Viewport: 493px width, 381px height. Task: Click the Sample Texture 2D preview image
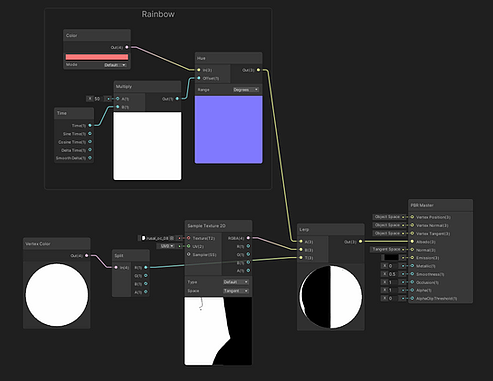pyautogui.click(x=218, y=331)
